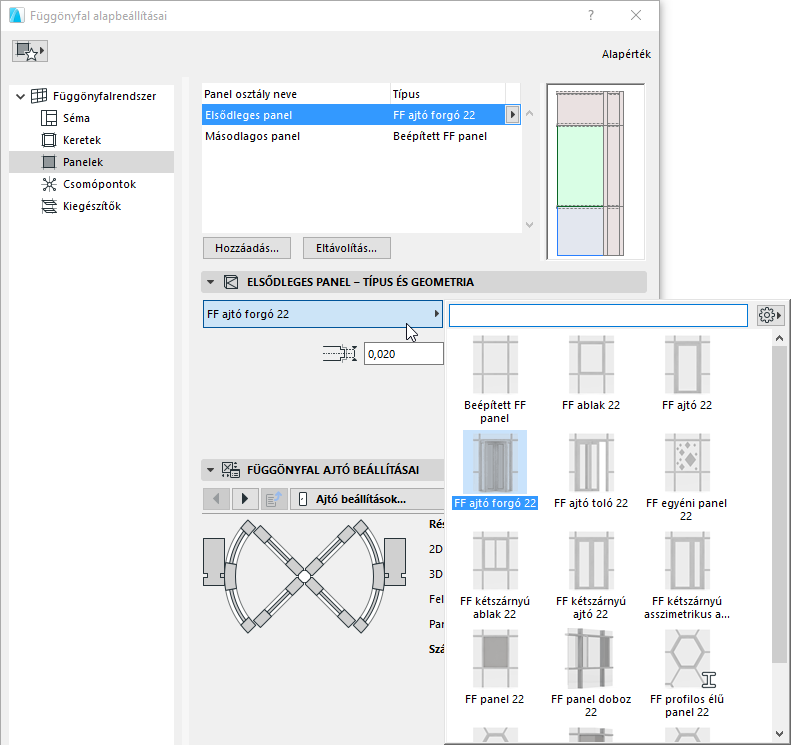Choose FF ajtó 22 thumbnail
Screen dimensions: 791x745
point(687,365)
